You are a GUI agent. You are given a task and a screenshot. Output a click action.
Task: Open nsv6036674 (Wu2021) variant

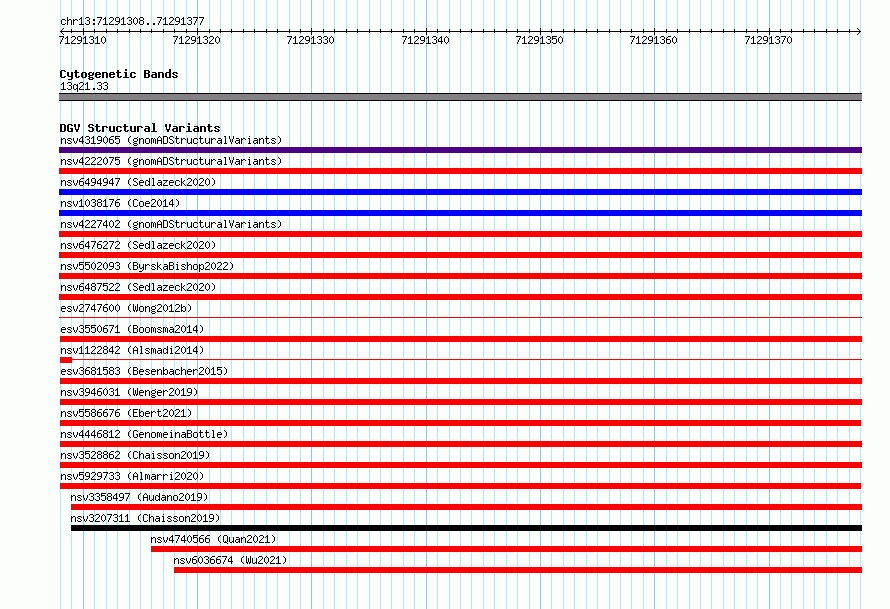230,560
